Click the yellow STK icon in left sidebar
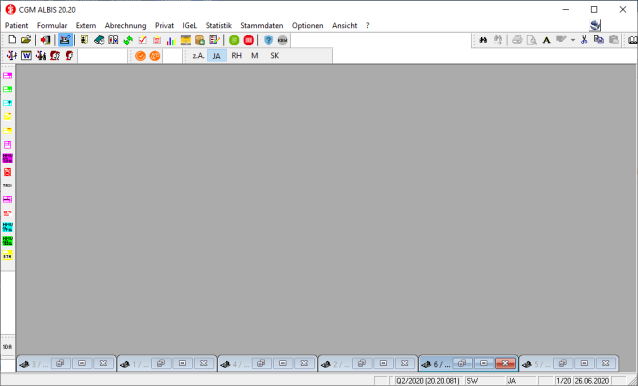Screen dimensions: 638x386 [7, 255]
